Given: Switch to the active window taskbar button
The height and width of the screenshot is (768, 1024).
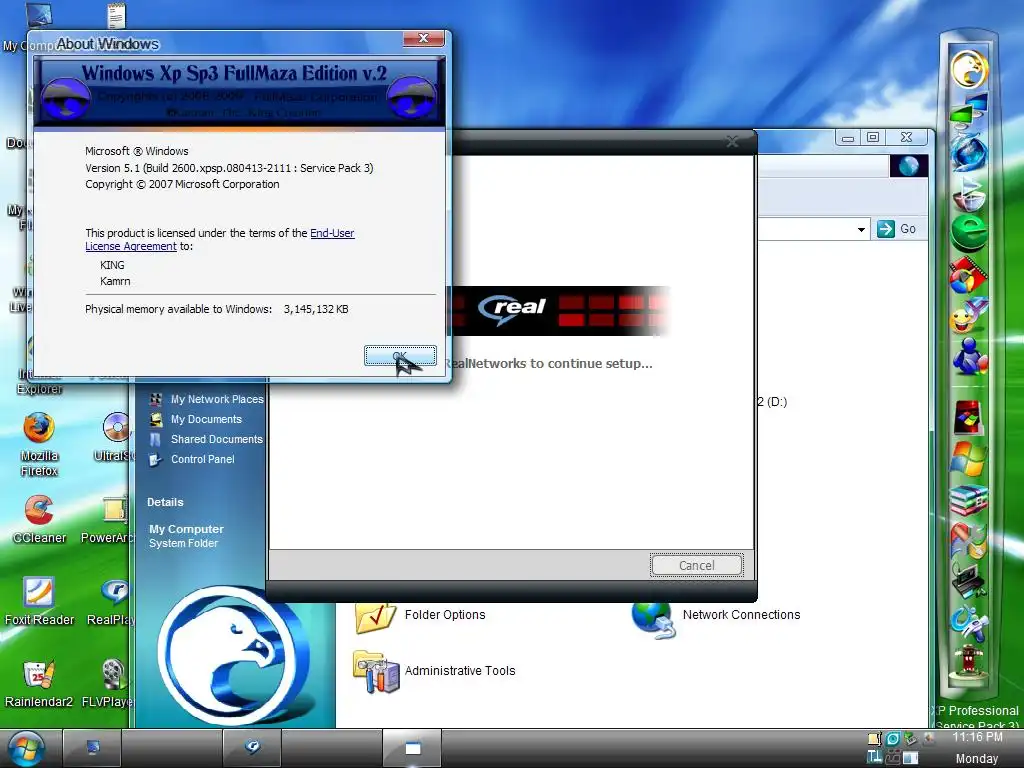Looking at the screenshot, I should pos(412,748).
